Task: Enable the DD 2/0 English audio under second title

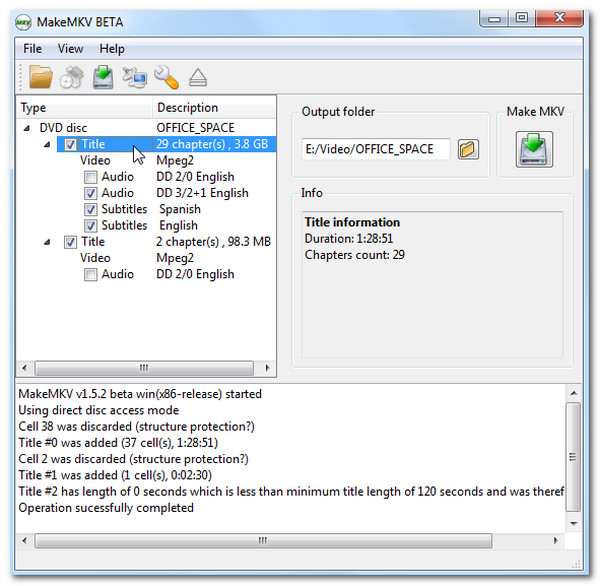Action: tap(90, 274)
